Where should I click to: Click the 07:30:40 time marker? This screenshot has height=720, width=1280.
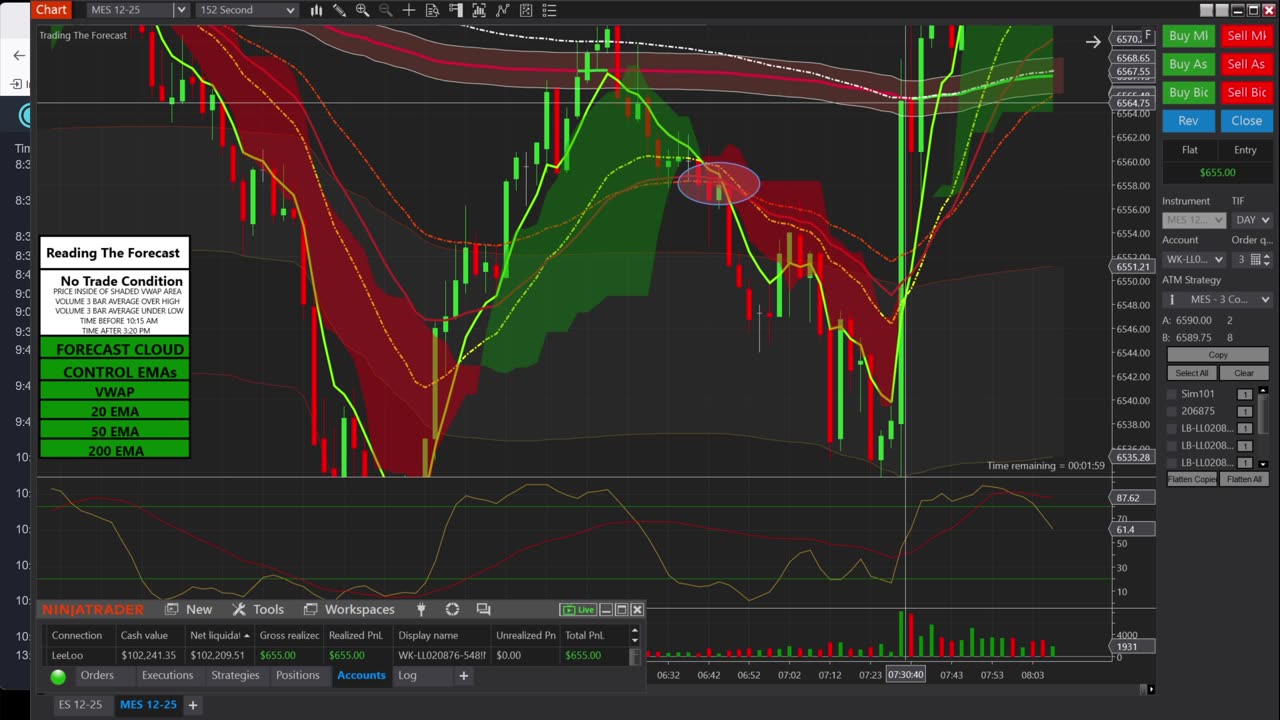point(905,675)
